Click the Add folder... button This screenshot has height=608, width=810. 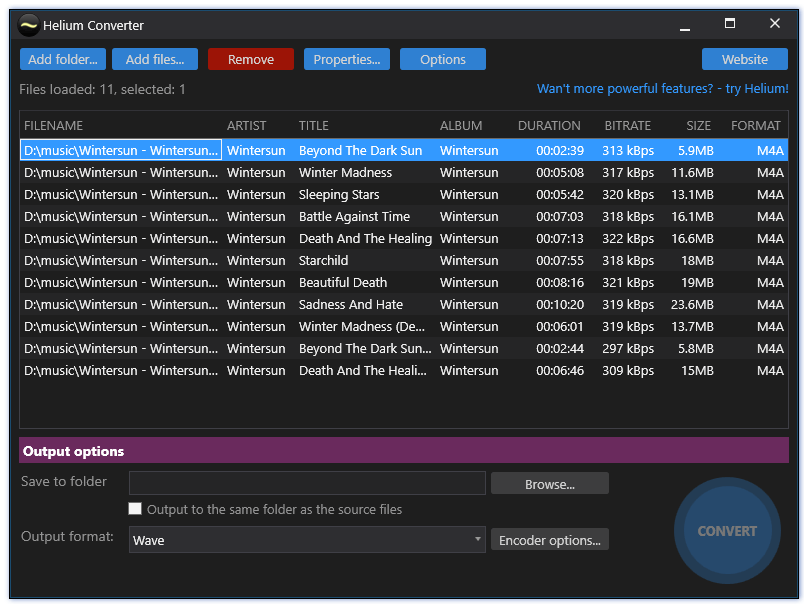click(x=63, y=59)
